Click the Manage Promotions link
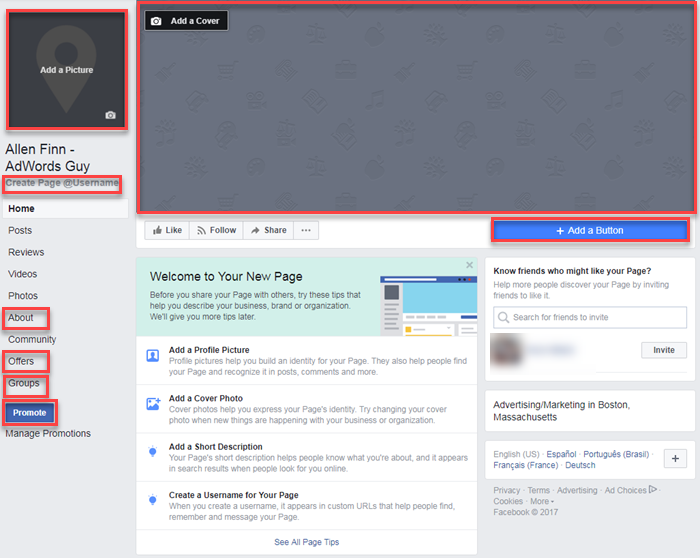The width and height of the screenshot is (700, 558). pyautogui.click(x=48, y=433)
